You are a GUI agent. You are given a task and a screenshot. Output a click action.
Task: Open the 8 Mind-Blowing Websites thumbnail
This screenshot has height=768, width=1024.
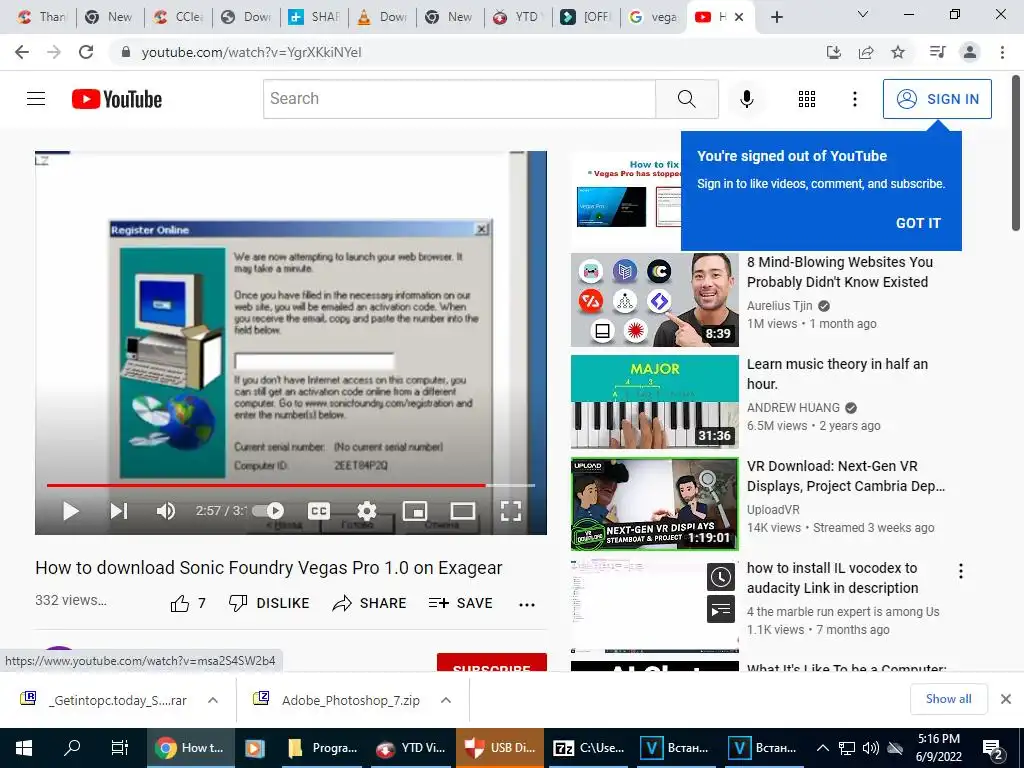[654, 300]
